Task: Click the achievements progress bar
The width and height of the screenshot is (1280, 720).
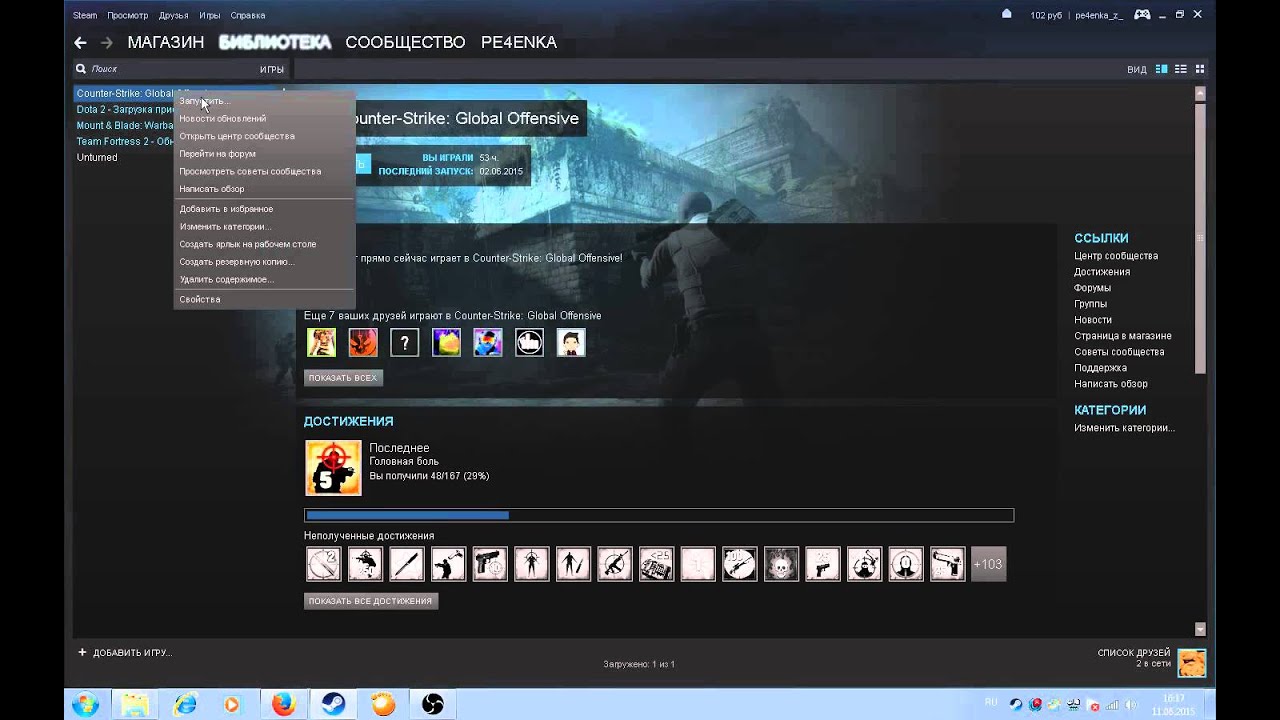Action: tap(659, 515)
